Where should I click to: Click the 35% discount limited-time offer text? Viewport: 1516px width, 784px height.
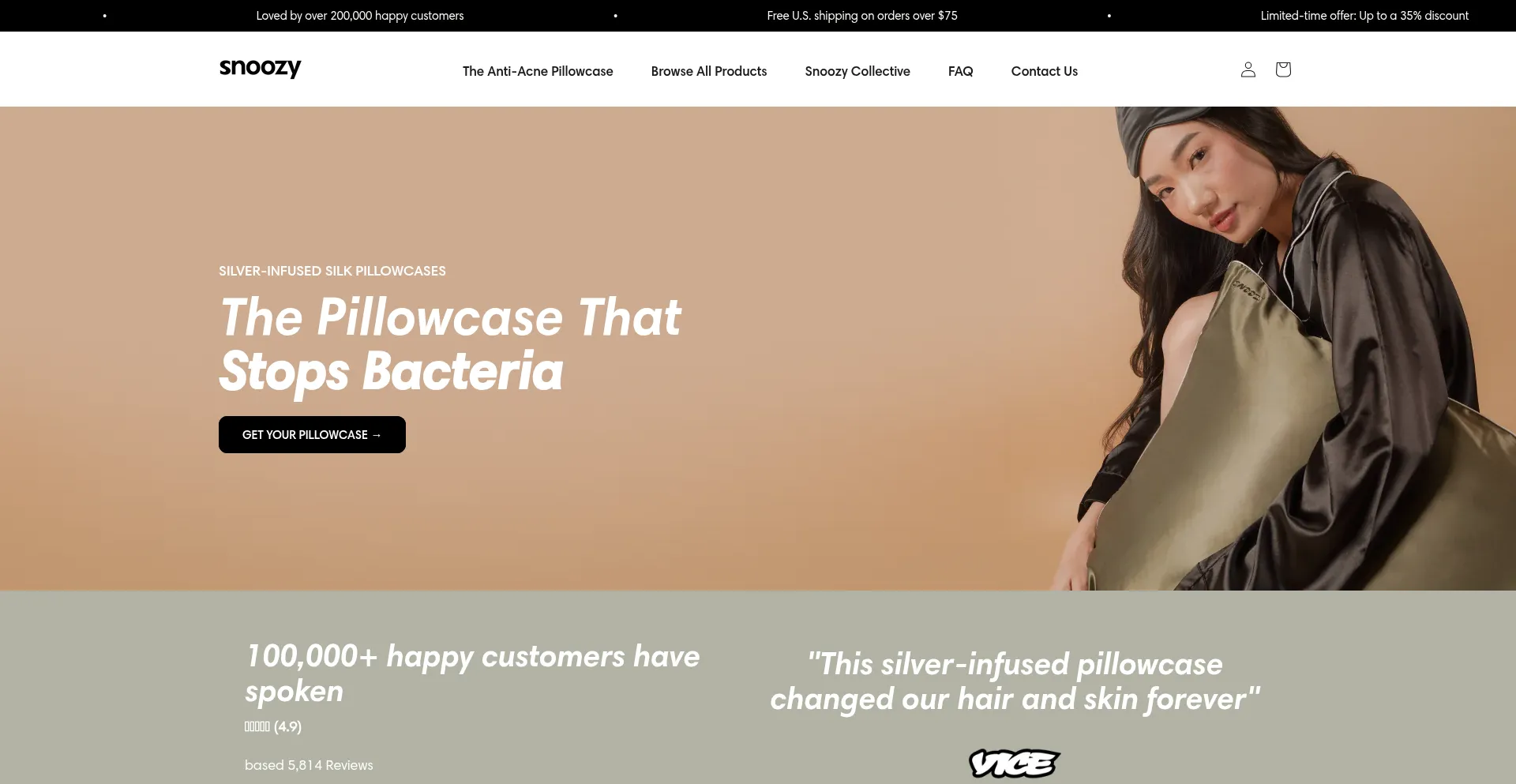1364,16
